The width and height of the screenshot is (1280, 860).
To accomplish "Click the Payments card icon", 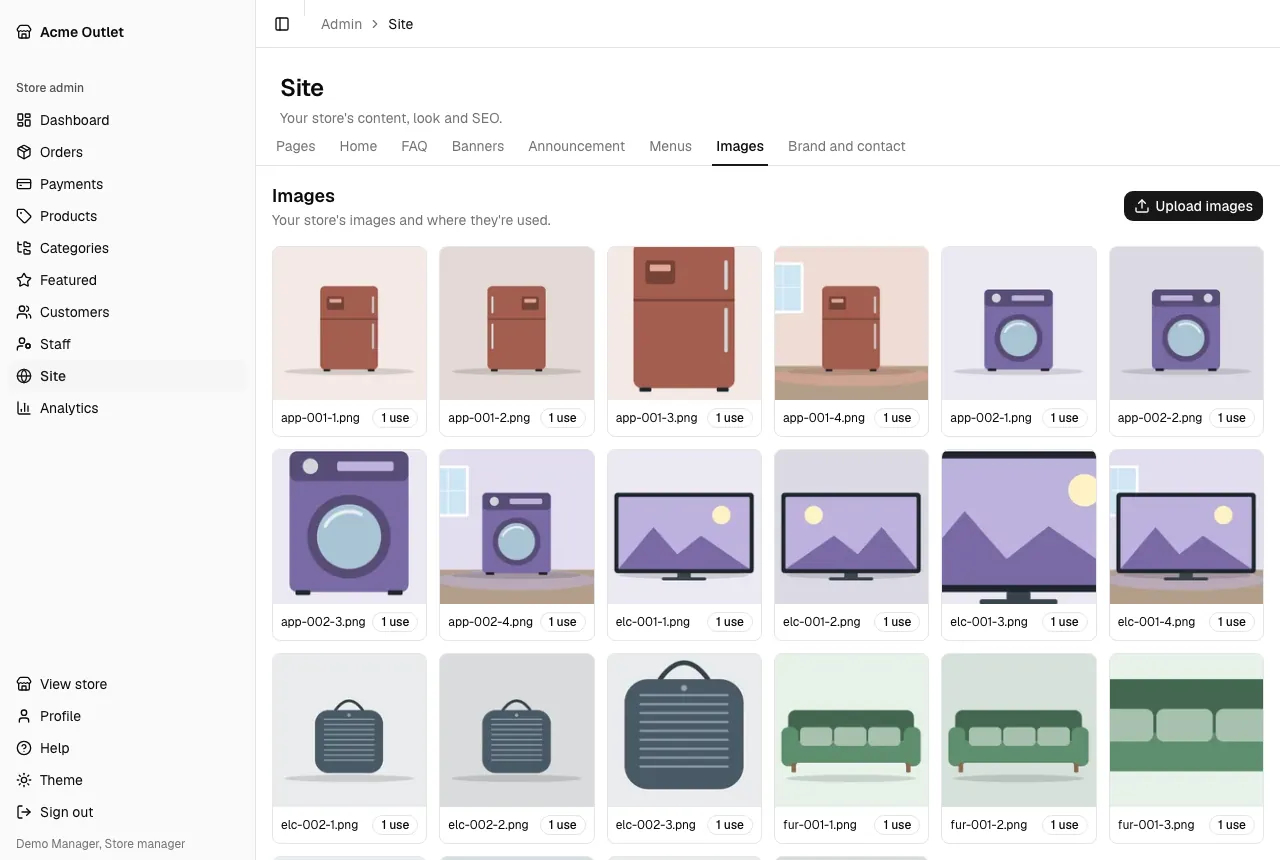I will (x=24, y=184).
